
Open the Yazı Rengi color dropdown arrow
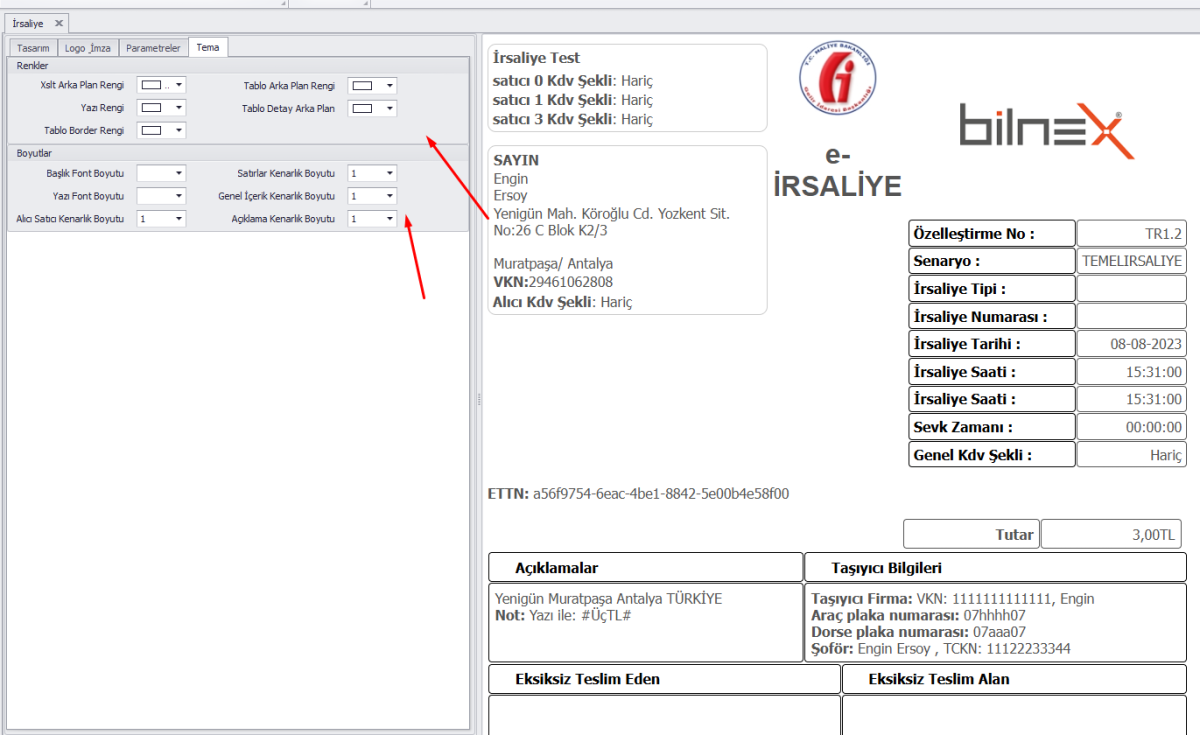[179, 108]
